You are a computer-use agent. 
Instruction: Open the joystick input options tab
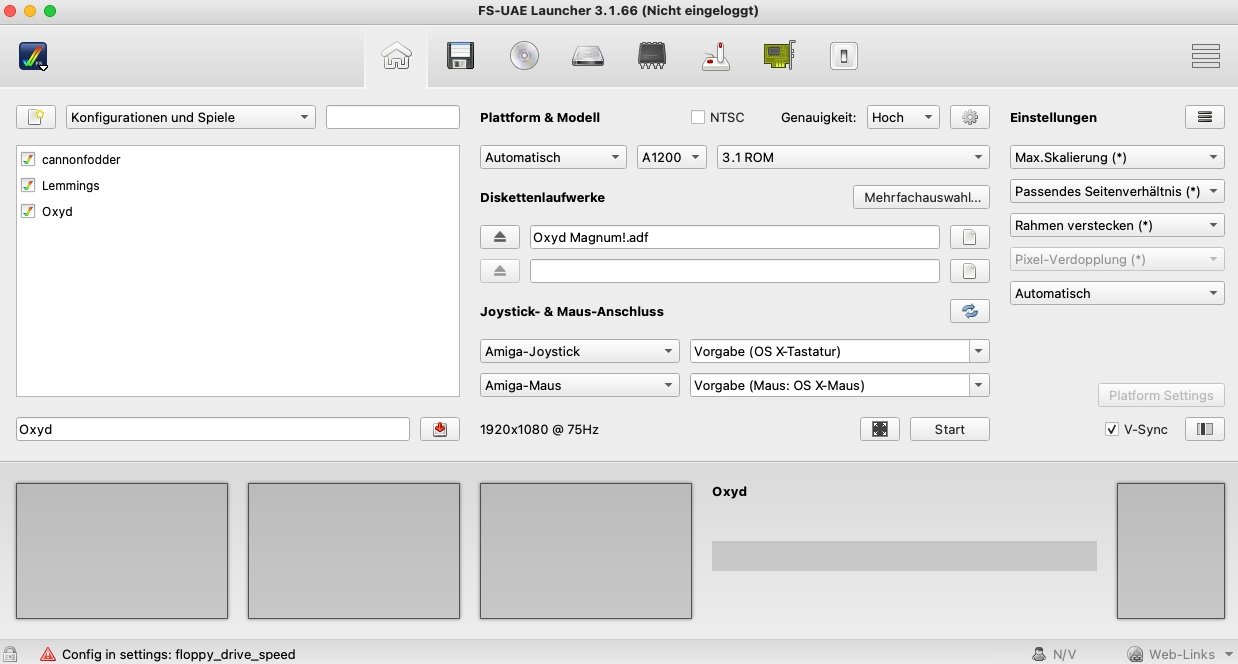[x=716, y=57]
